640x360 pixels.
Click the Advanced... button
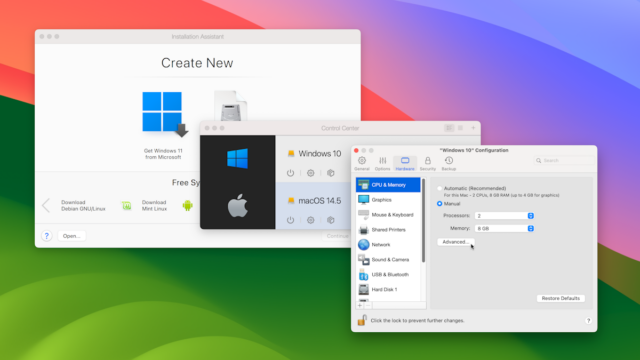456,242
